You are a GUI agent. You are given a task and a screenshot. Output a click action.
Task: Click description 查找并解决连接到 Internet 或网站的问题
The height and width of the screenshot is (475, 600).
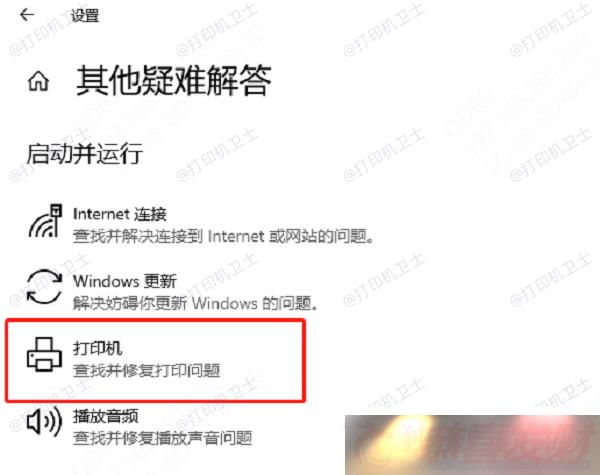223,236
